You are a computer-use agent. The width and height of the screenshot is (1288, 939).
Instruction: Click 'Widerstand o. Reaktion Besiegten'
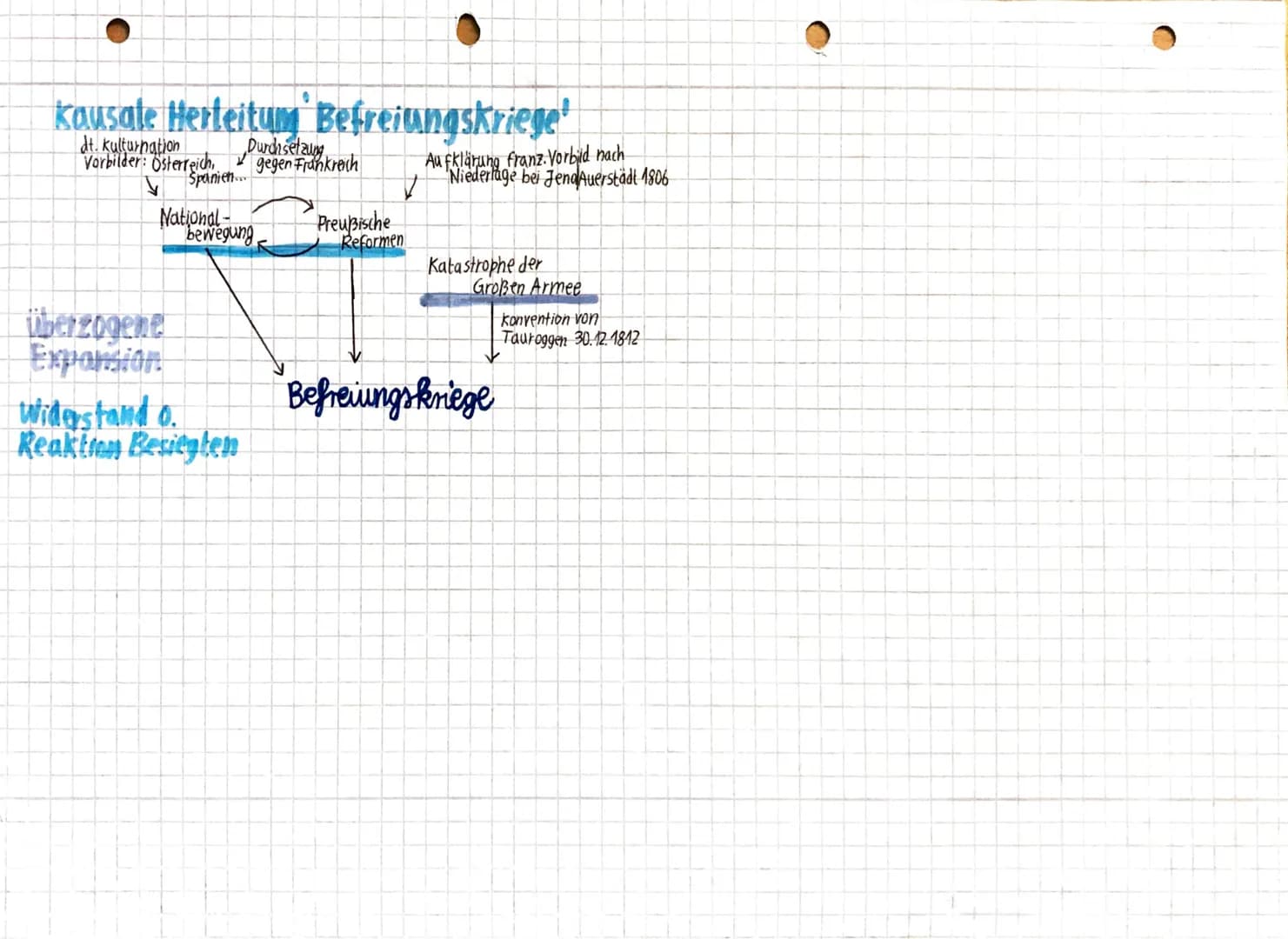click(x=128, y=430)
